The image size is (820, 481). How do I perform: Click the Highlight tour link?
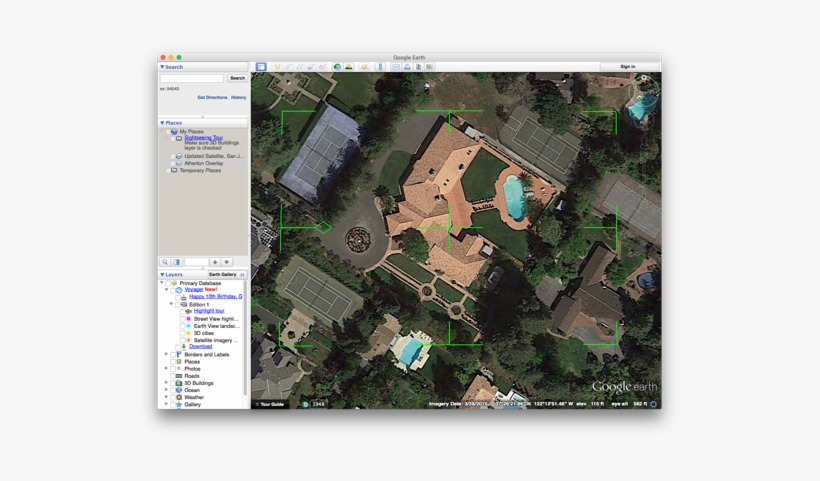[x=209, y=311]
